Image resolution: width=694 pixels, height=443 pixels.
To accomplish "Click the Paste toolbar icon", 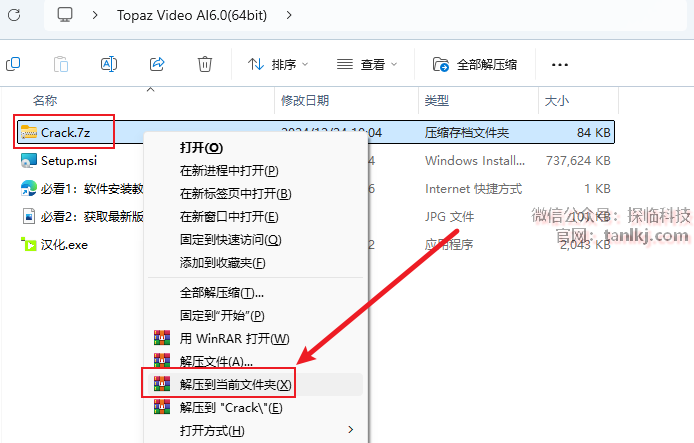I will click(x=61, y=64).
